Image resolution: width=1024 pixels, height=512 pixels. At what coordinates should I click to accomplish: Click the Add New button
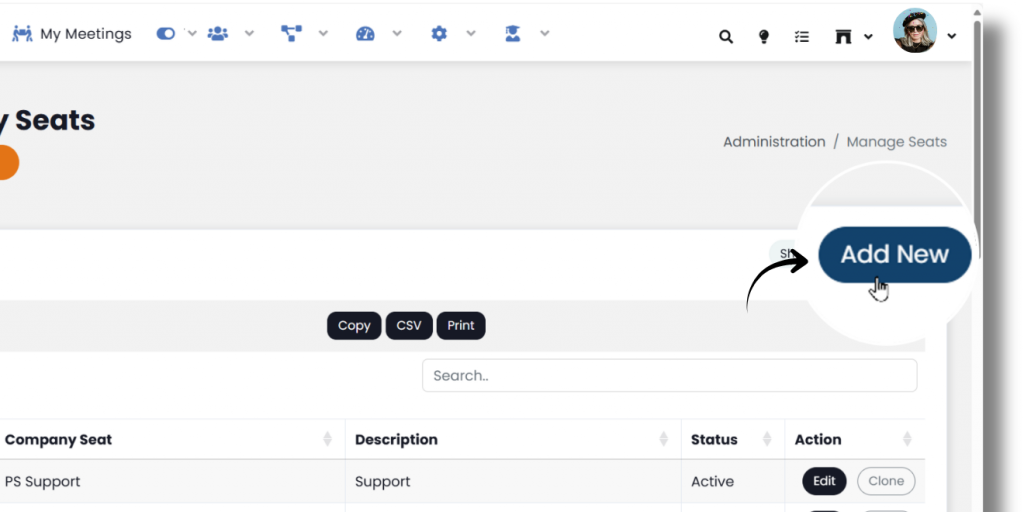pos(894,254)
